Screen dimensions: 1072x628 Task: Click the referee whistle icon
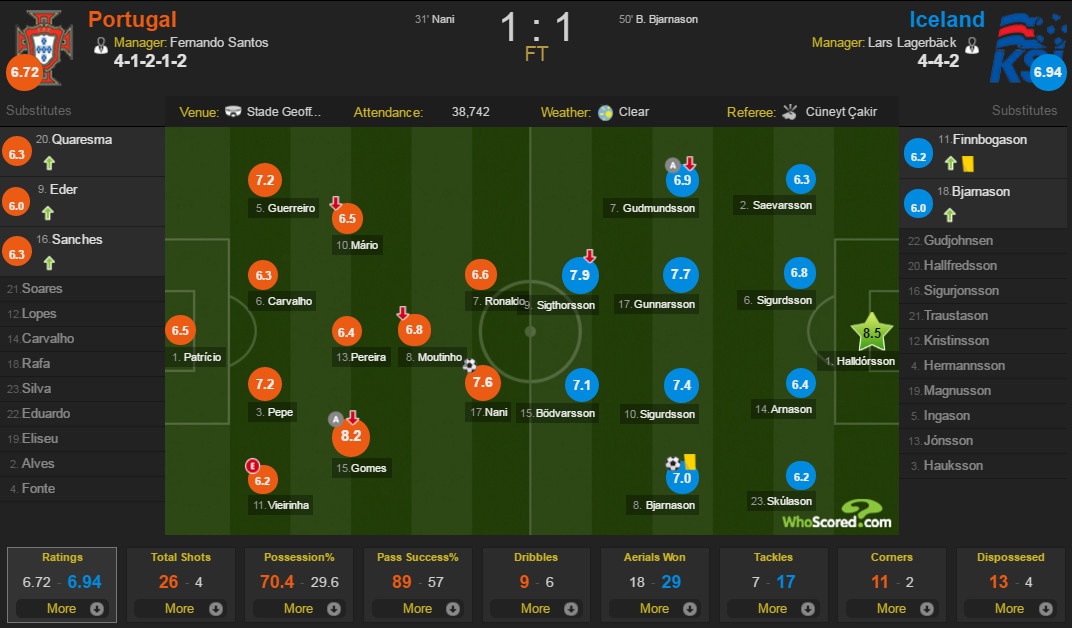(x=789, y=112)
